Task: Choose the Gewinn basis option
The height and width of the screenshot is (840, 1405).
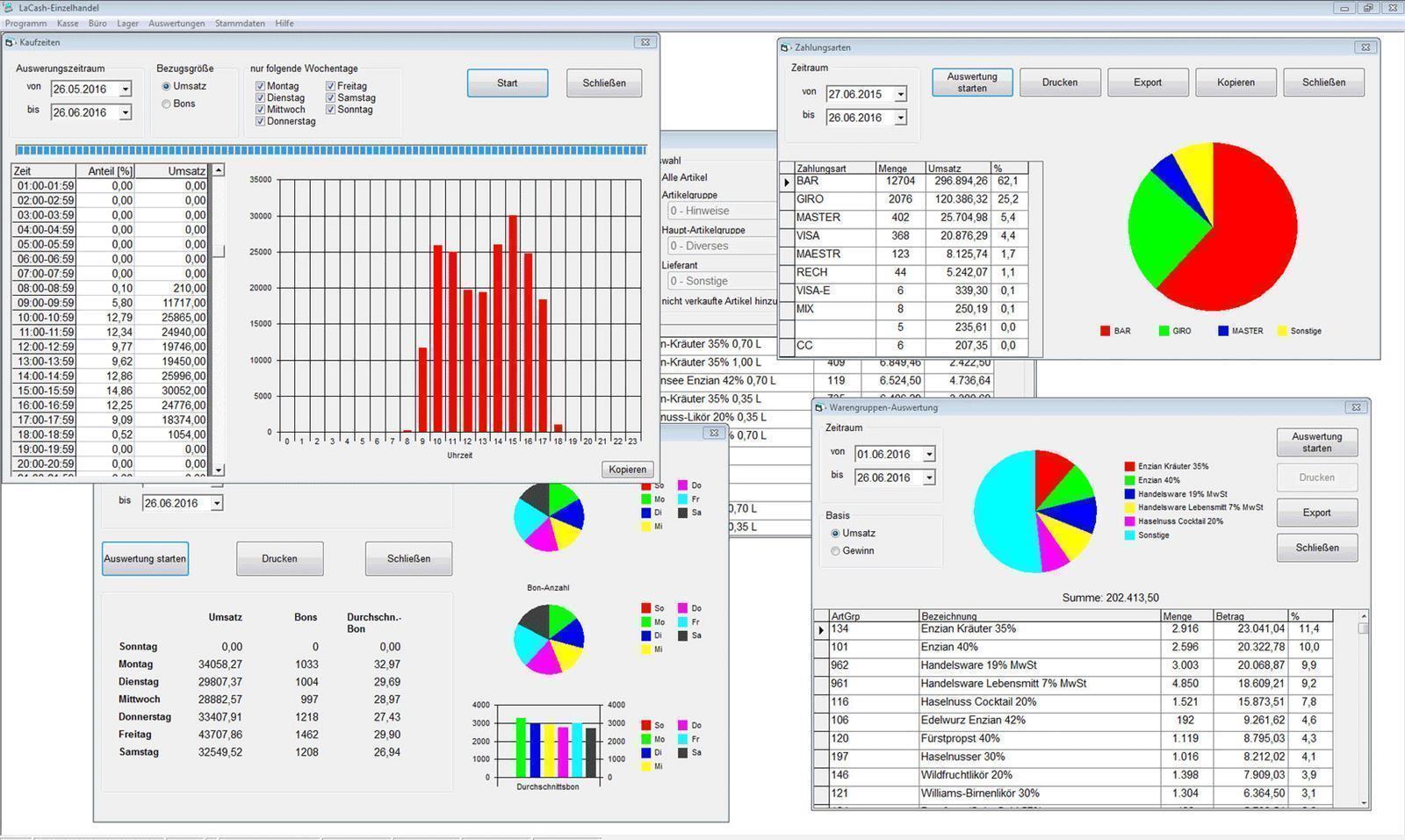Action: 835,551
